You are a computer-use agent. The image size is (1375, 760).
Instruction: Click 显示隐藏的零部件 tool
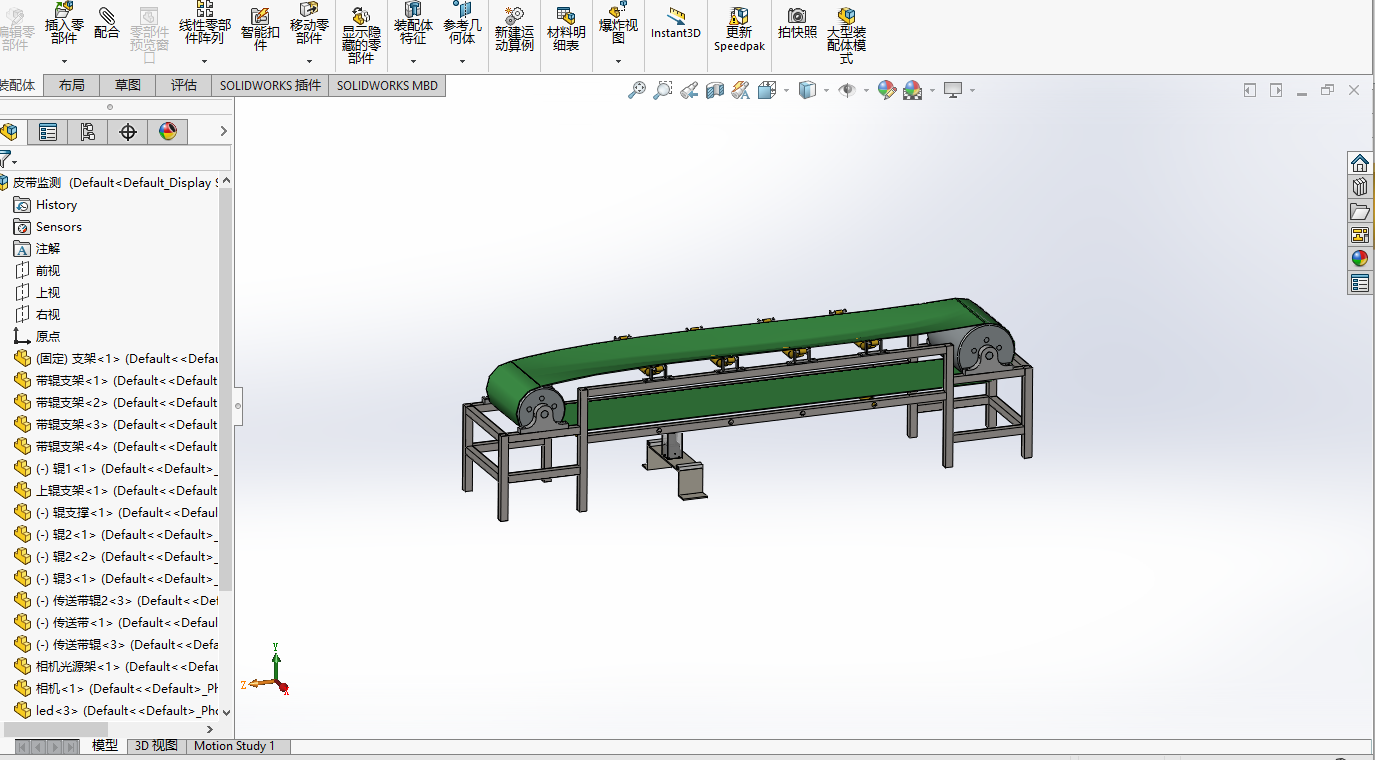coord(361,34)
